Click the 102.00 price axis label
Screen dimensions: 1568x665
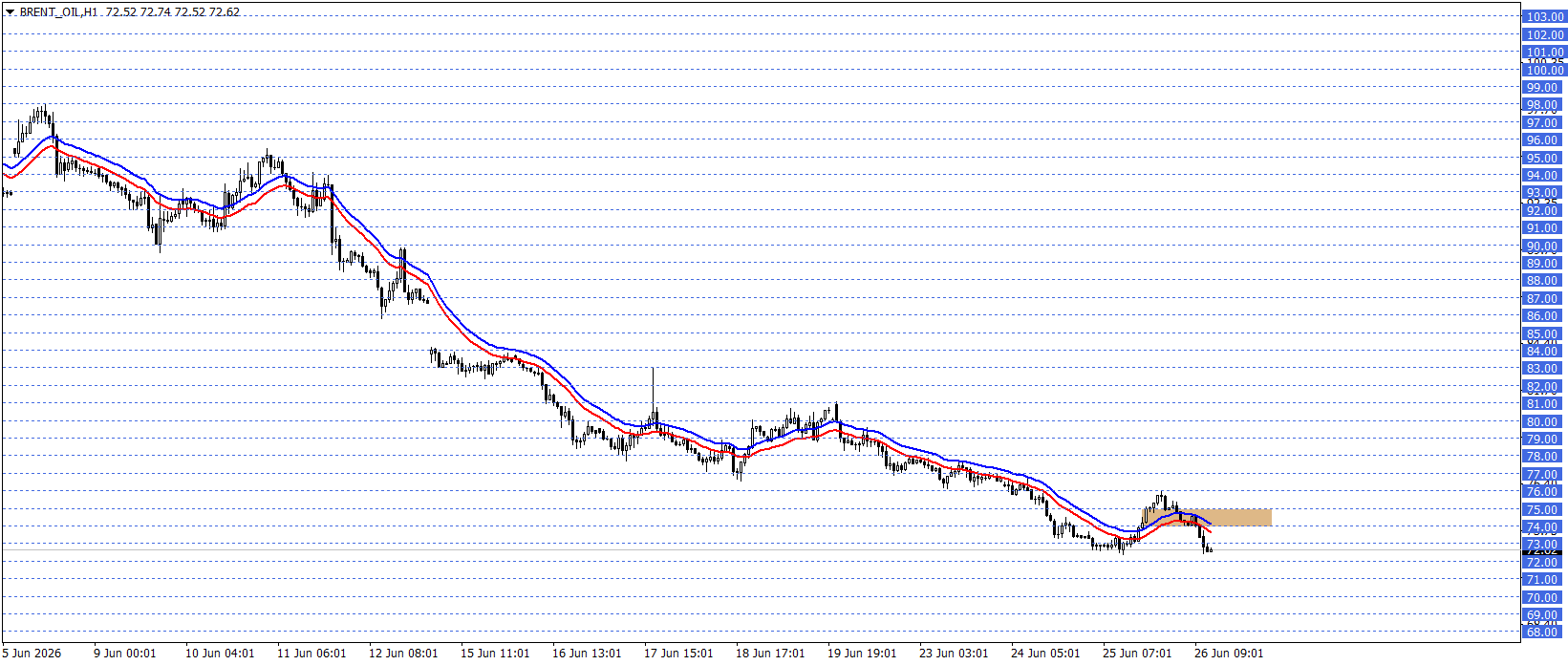click(1544, 35)
